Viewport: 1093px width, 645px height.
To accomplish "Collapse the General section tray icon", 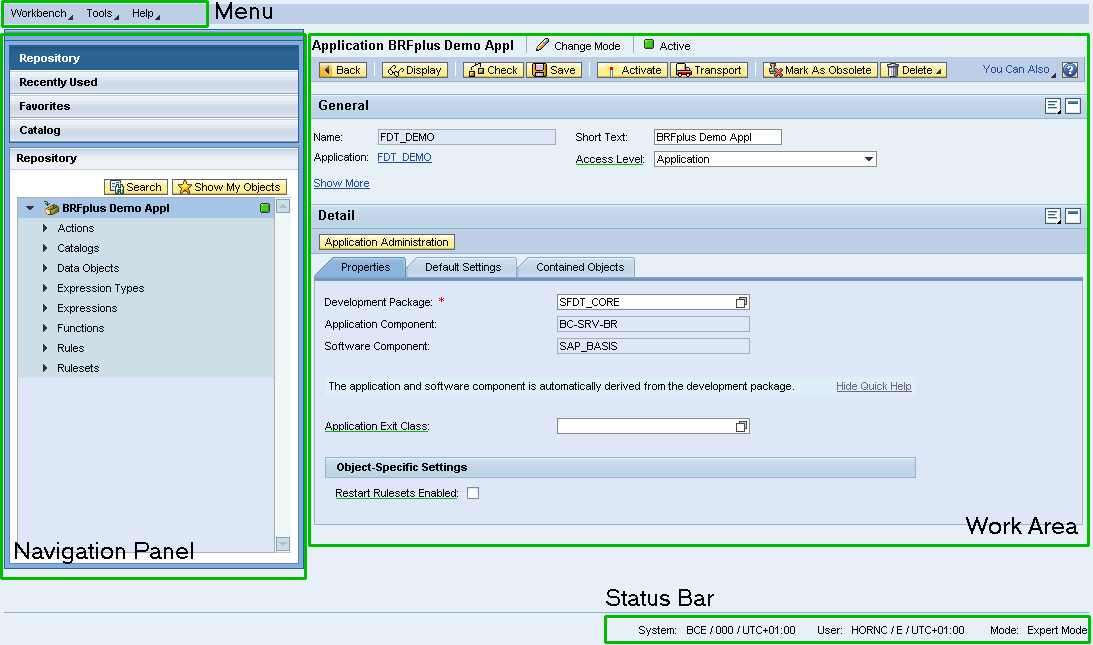I will coord(1072,106).
